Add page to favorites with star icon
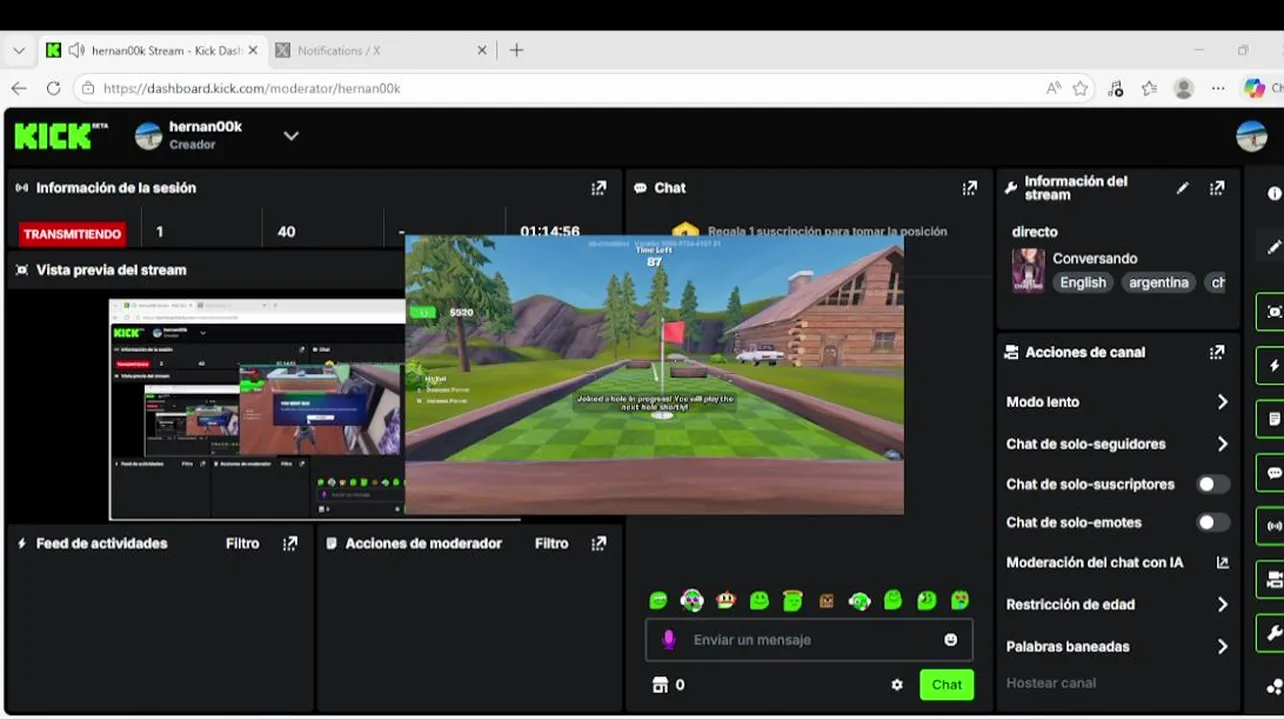This screenshot has height=720, width=1284. click(x=1080, y=88)
